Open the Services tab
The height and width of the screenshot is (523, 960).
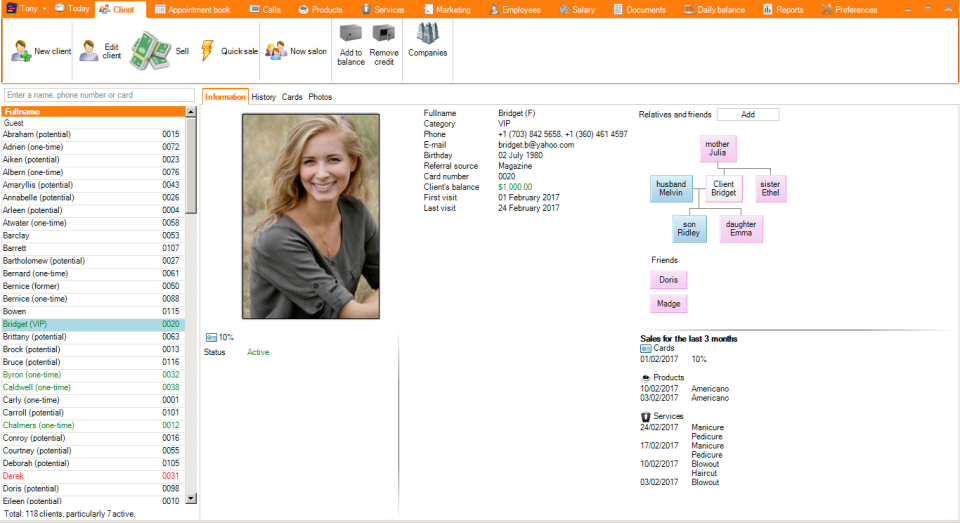[383, 10]
